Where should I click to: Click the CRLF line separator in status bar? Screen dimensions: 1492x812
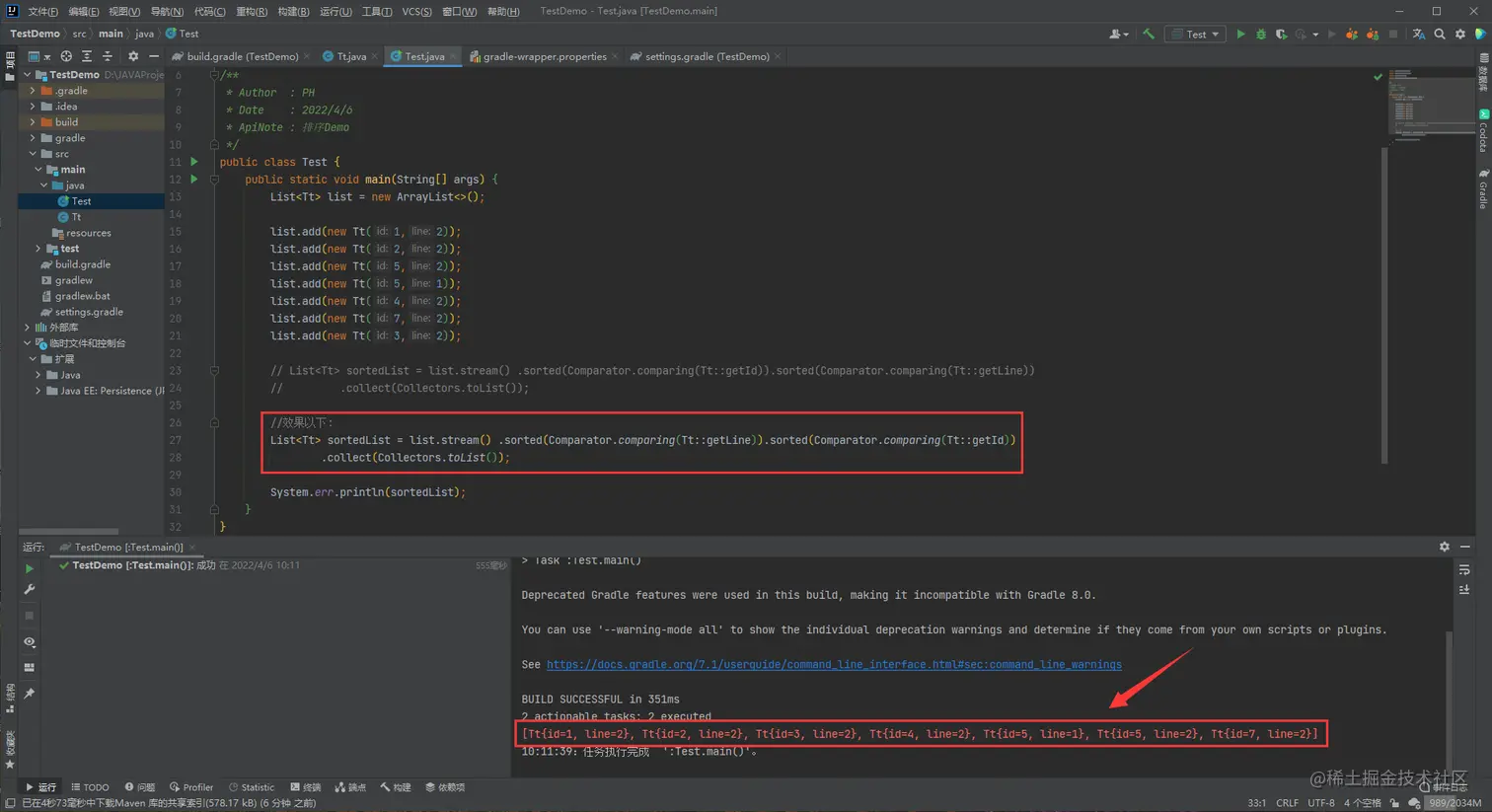(x=1287, y=803)
